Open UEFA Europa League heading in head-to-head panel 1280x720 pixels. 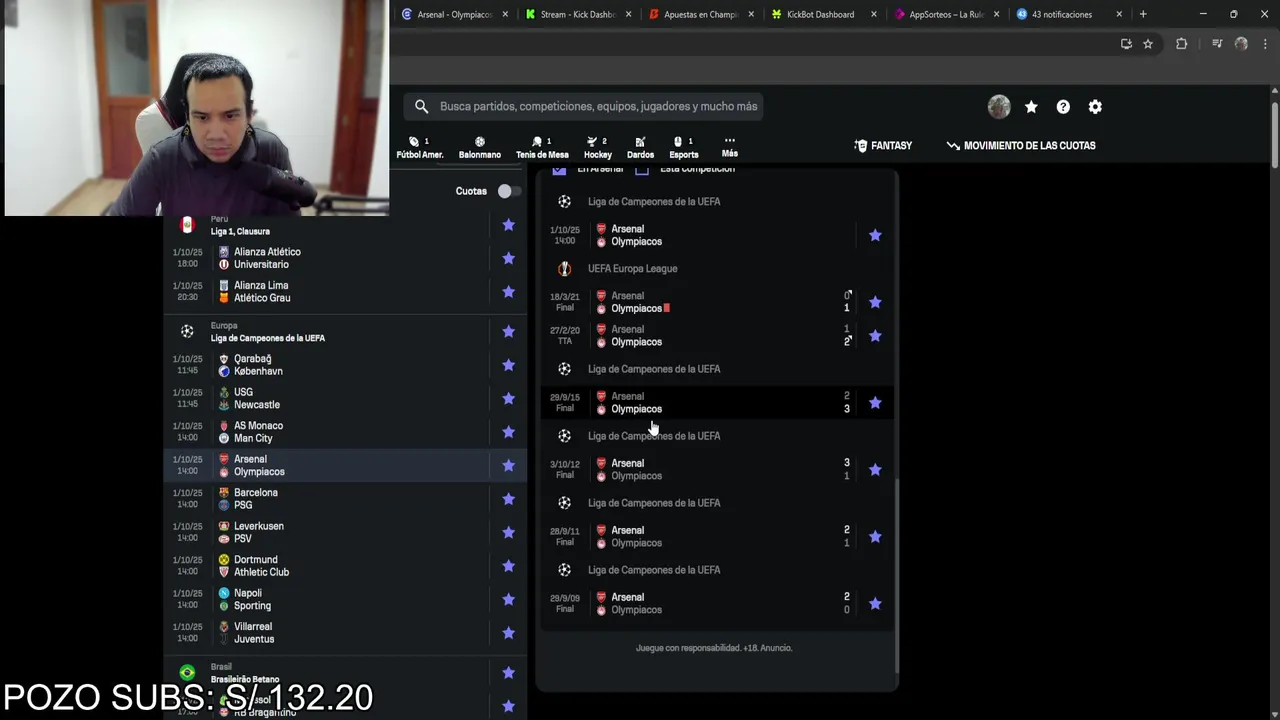(x=632, y=268)
